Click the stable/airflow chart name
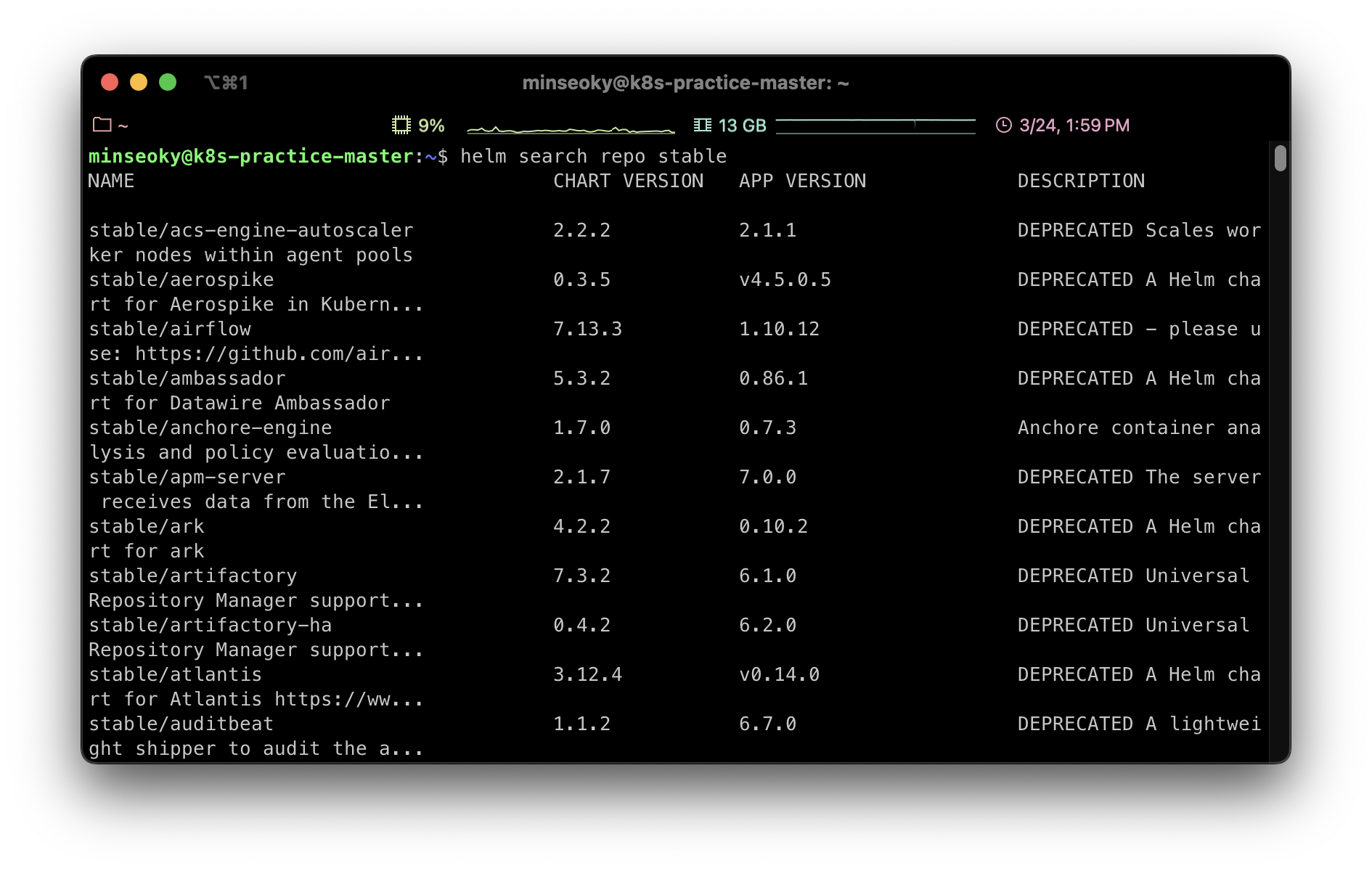Screen dimensions: 1372x871 (170, 329)
